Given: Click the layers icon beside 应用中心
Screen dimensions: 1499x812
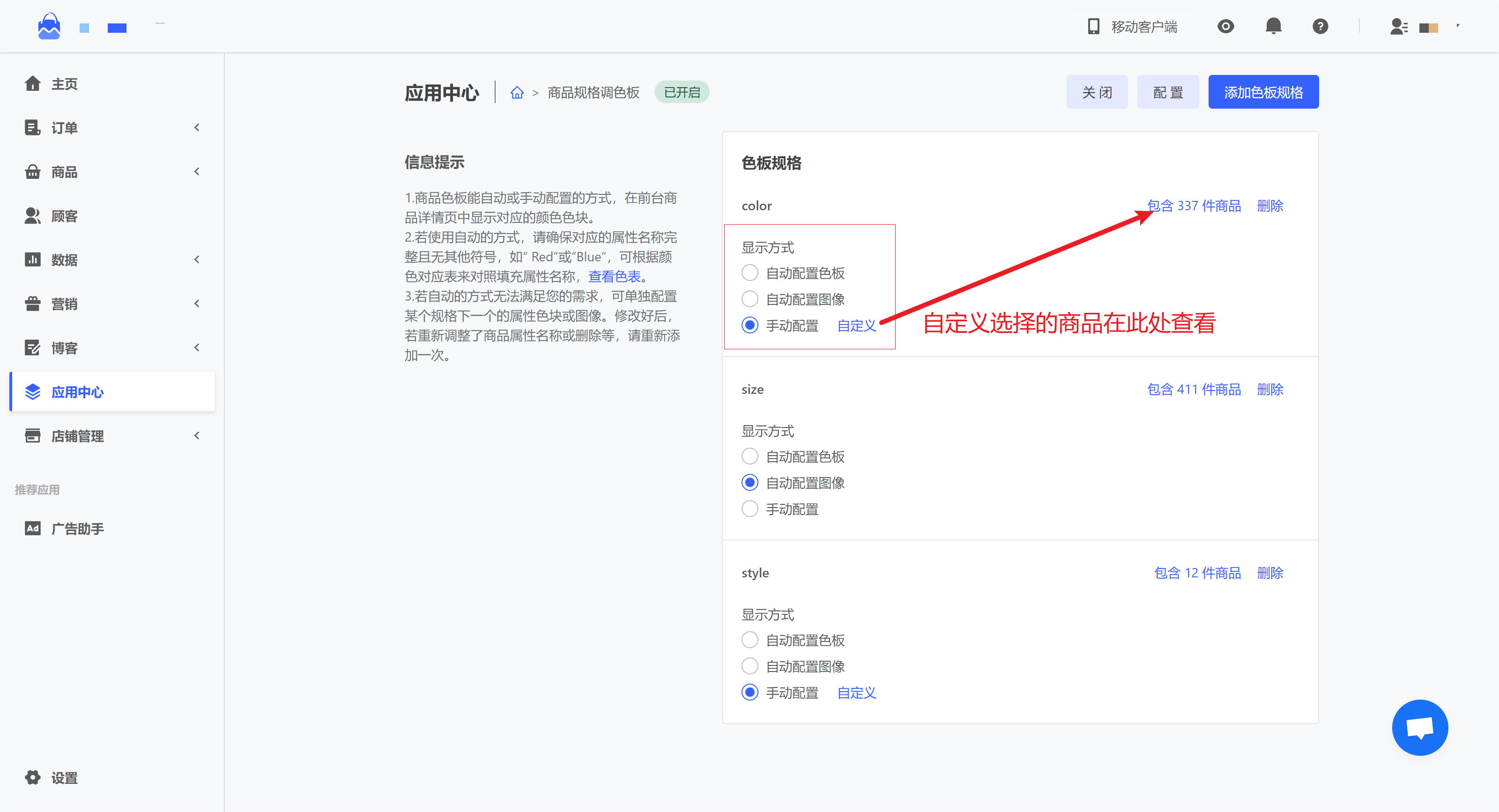Looking at the screenshot, I should tap(33, 392).
